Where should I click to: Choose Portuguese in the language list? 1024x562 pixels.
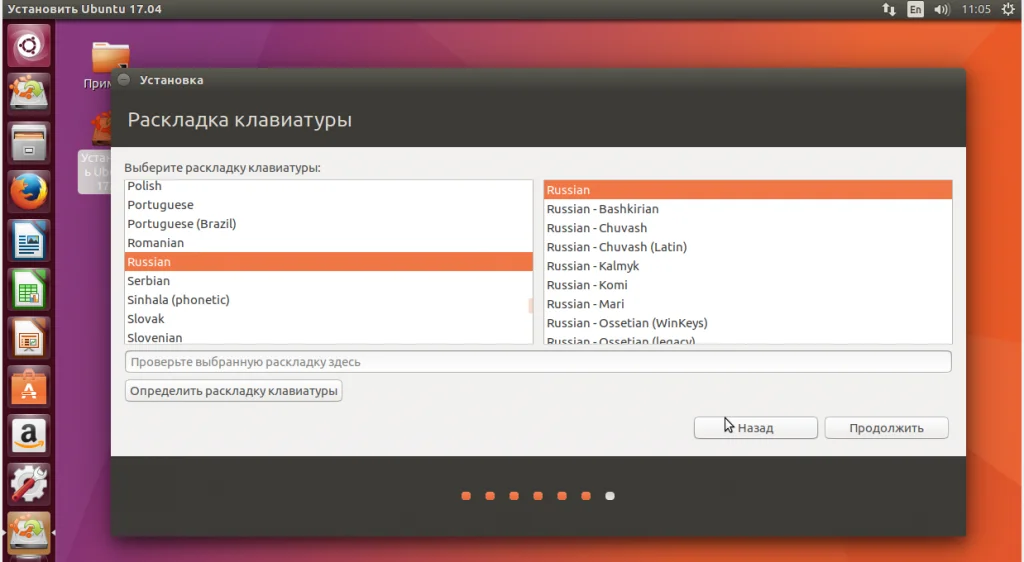[x=328, y=205]
